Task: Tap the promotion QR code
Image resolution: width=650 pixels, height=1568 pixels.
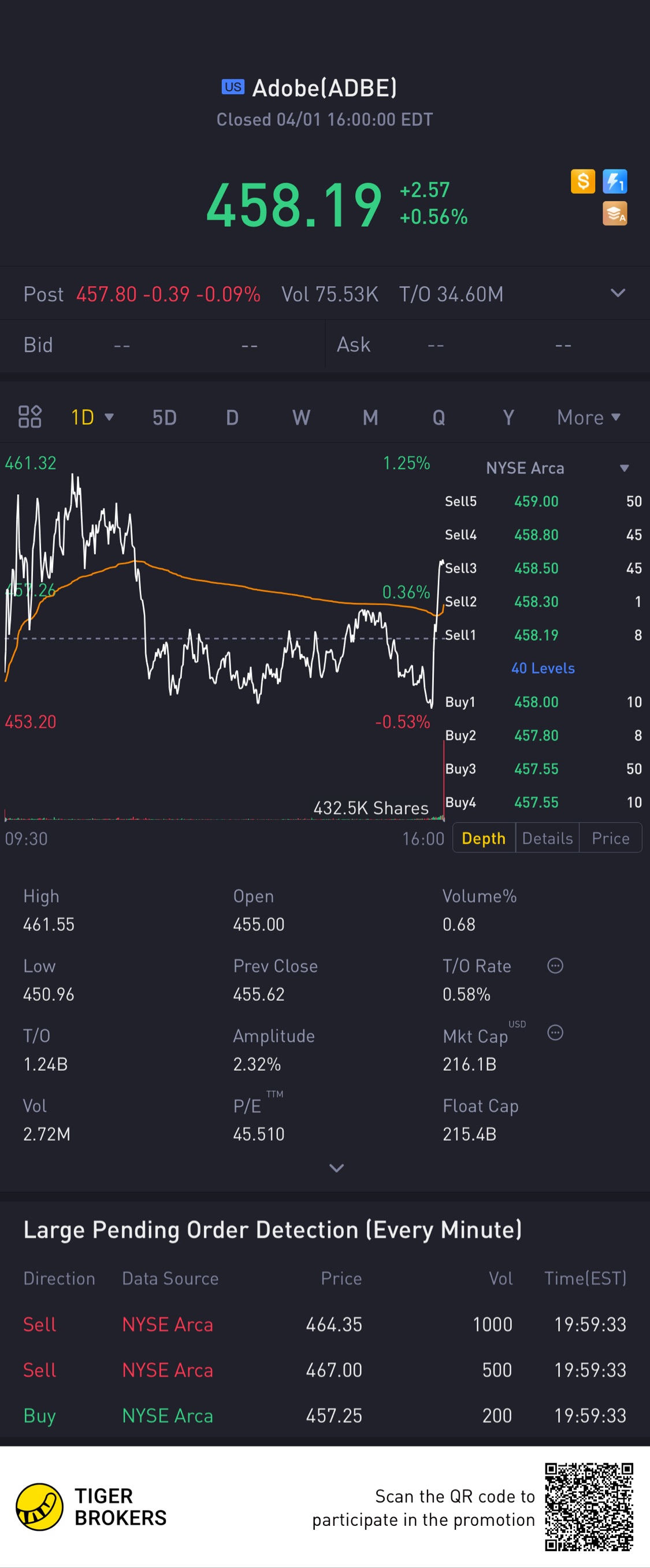Action: click(589, 1507)
